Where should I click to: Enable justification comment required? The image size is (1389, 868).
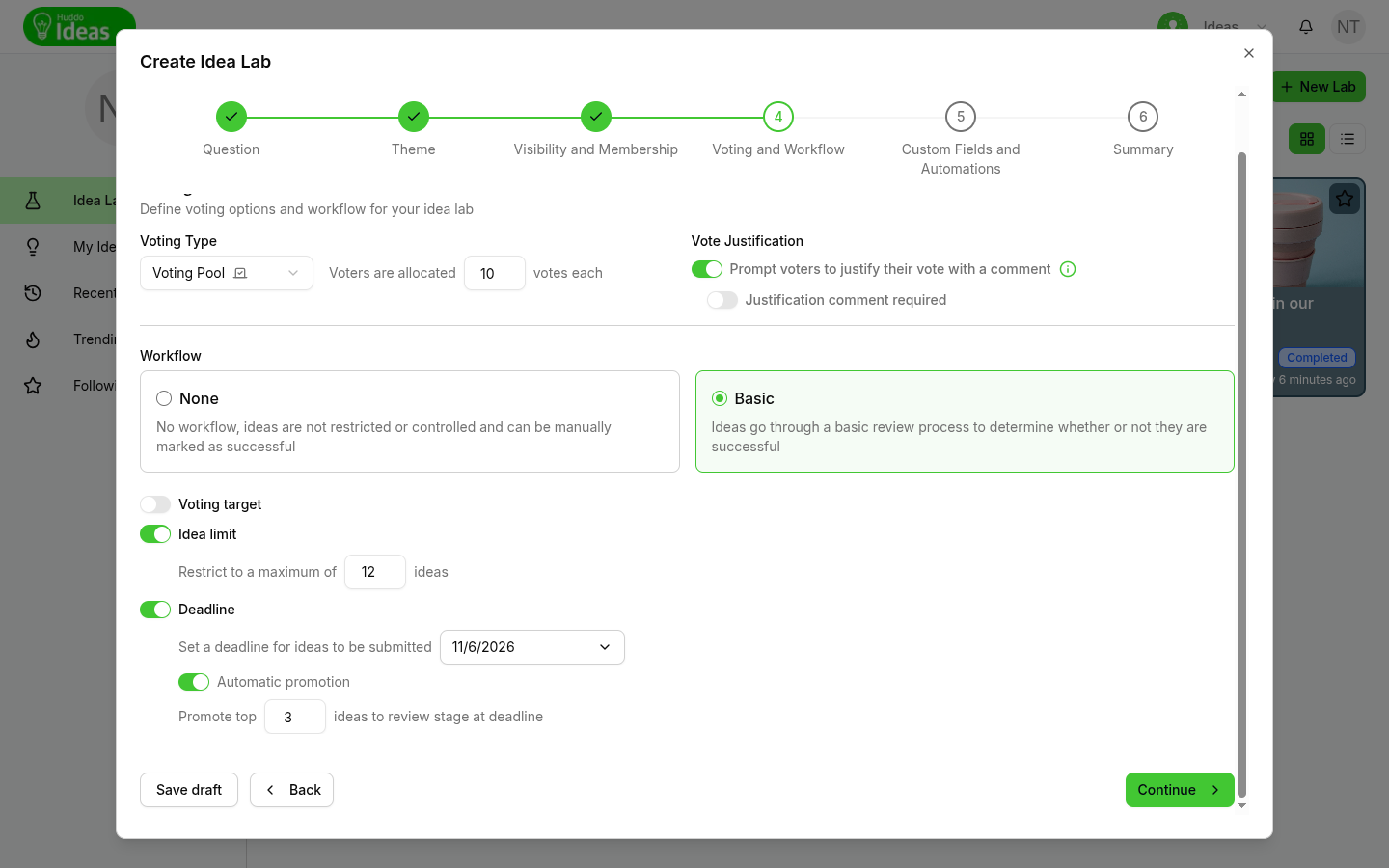[722, 300]
